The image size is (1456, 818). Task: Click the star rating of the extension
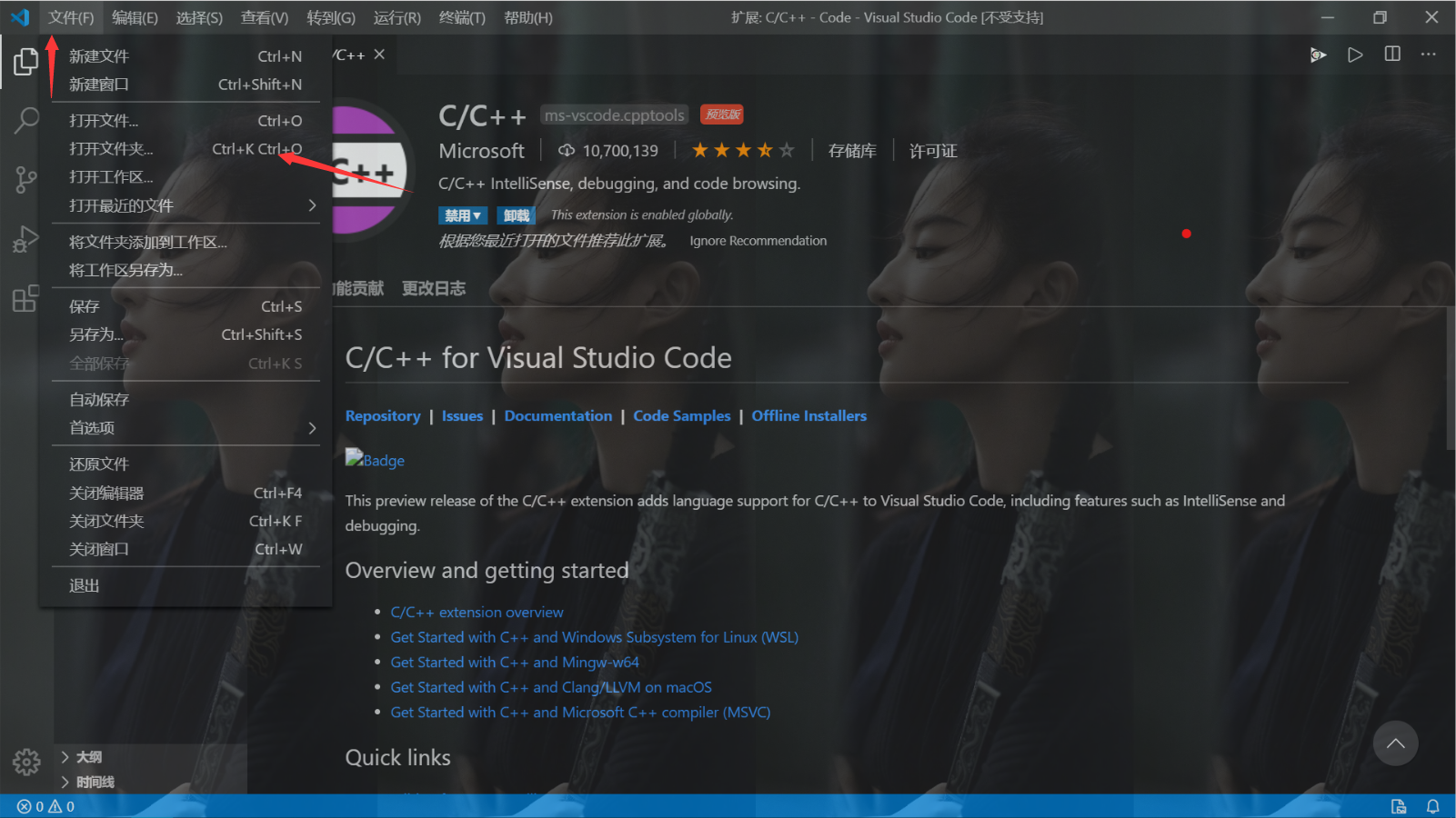(743, 150)
